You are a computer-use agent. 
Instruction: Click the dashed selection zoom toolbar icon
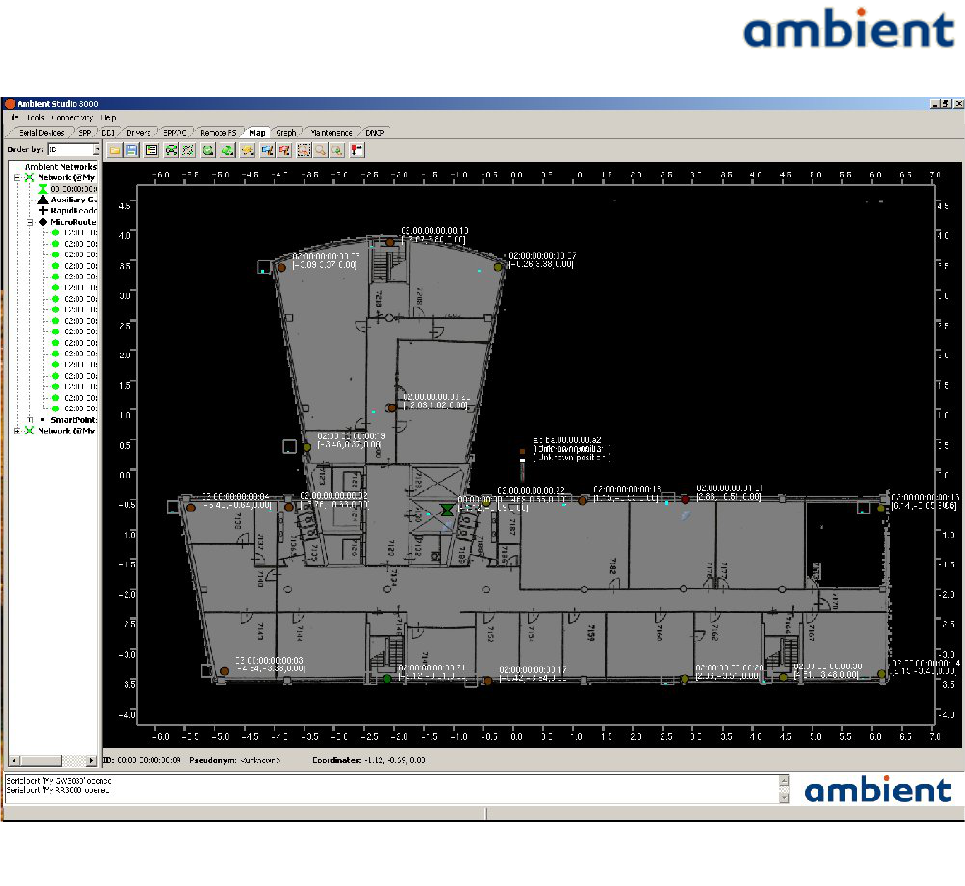[x=303, y=150]
